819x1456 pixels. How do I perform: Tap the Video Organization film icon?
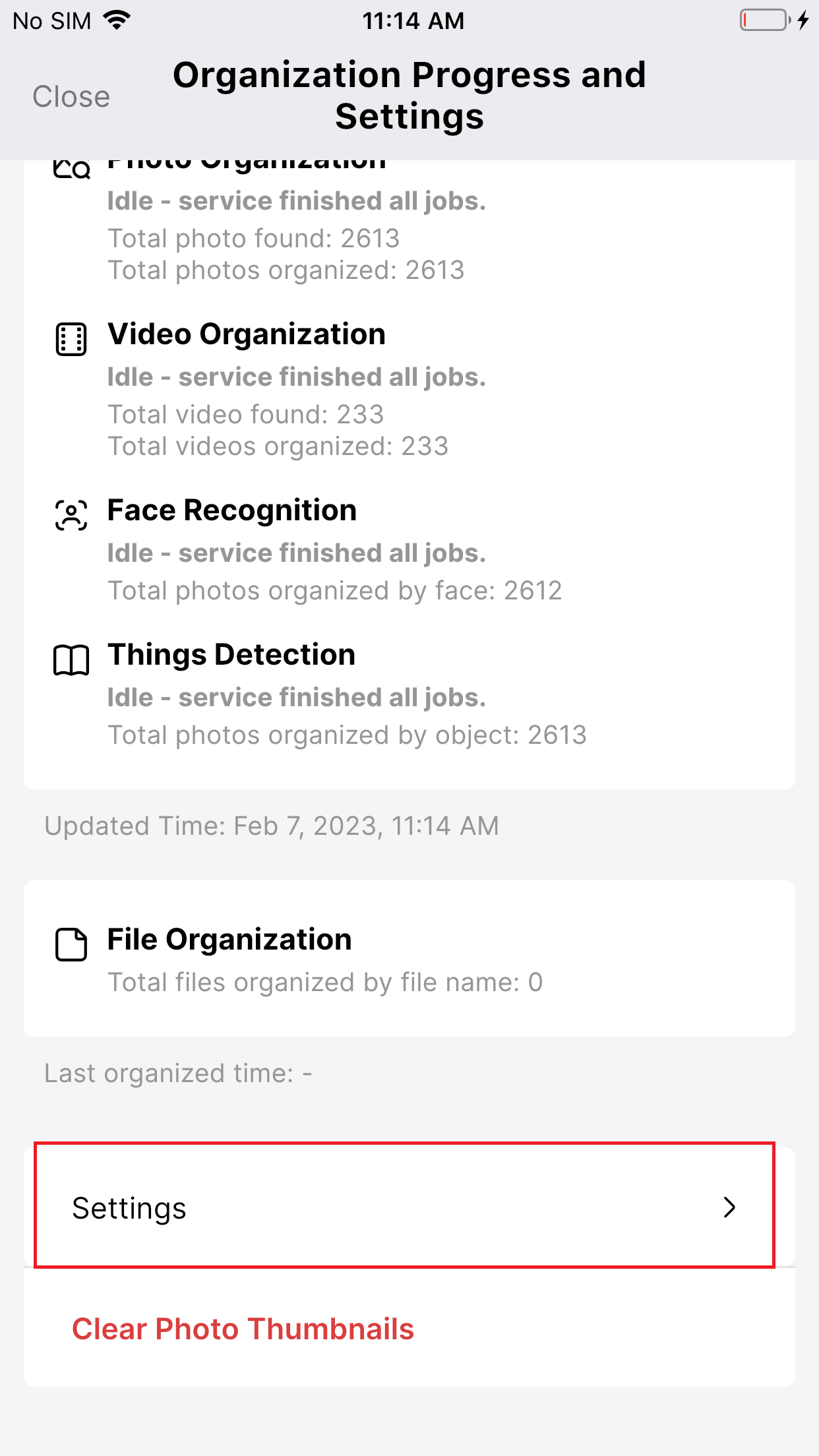tap(71, 339)
